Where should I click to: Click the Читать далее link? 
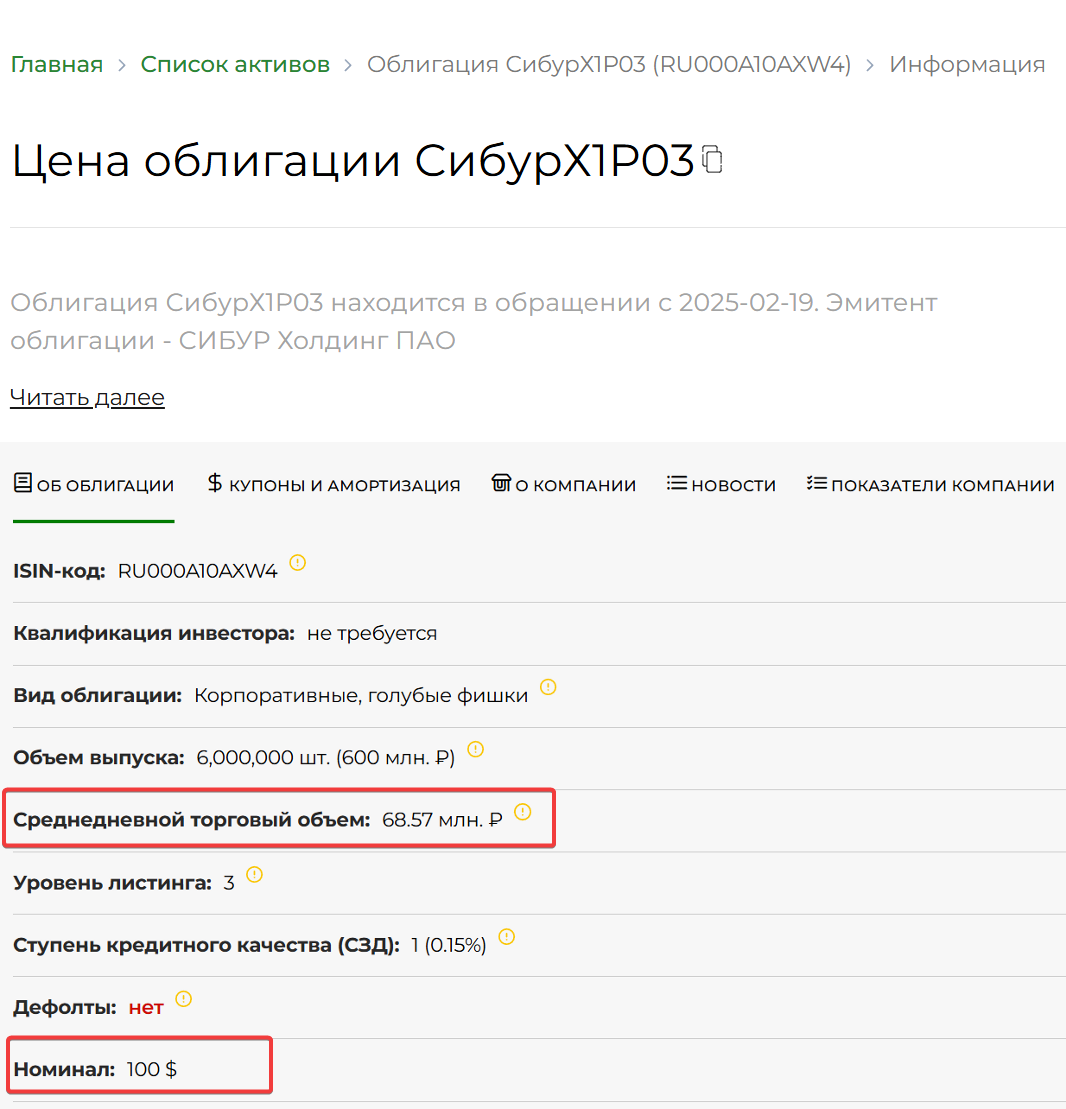pyautogui.click(x=87, y=397)
